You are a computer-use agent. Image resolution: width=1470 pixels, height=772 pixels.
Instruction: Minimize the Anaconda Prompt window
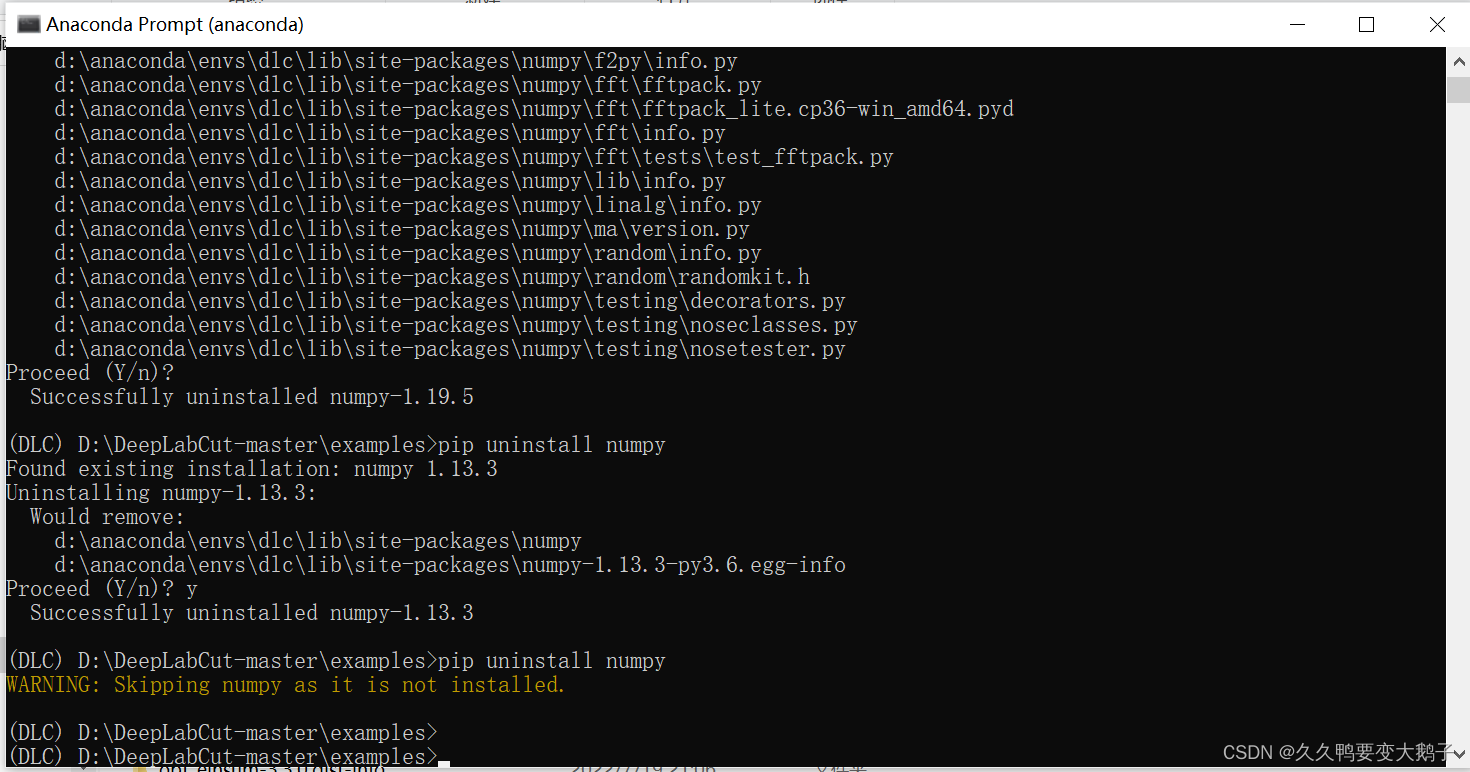[x=1298, y=24]
